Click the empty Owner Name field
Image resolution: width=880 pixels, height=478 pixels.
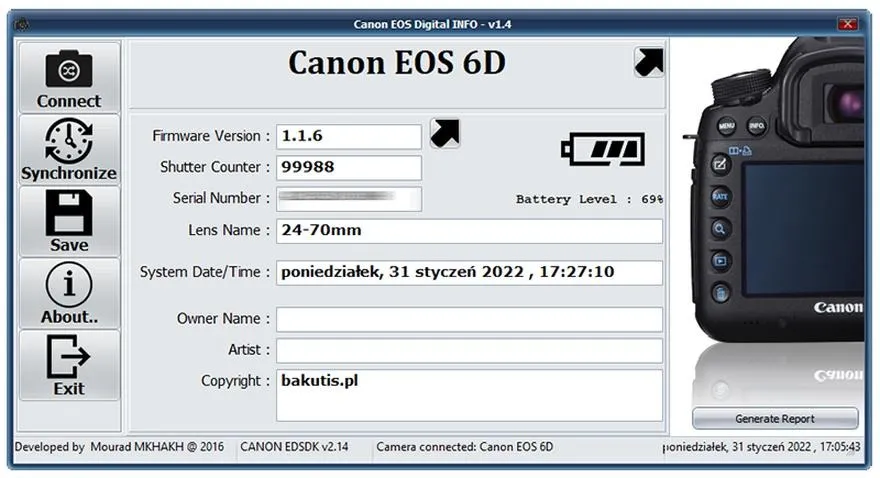click(x=469, y=319)
